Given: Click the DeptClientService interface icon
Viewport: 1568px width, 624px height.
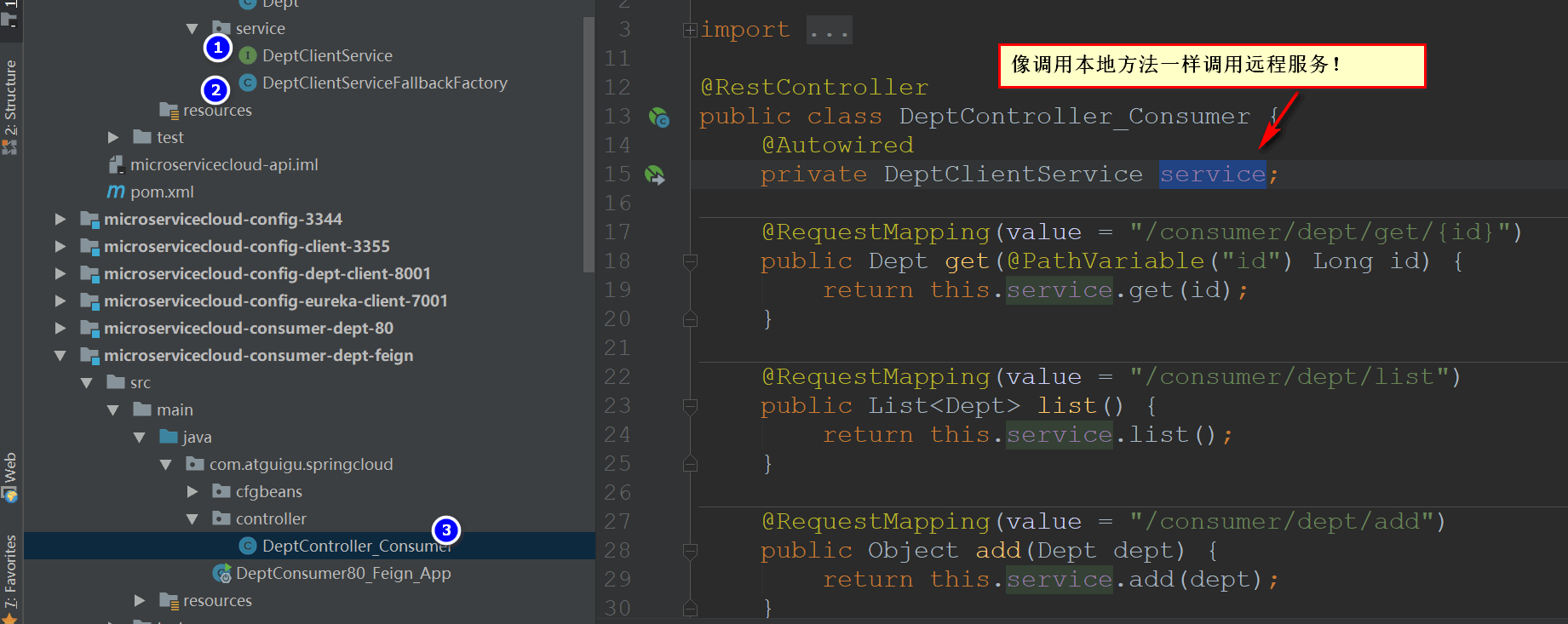Looking at the screenshot, I should (248, 55).
